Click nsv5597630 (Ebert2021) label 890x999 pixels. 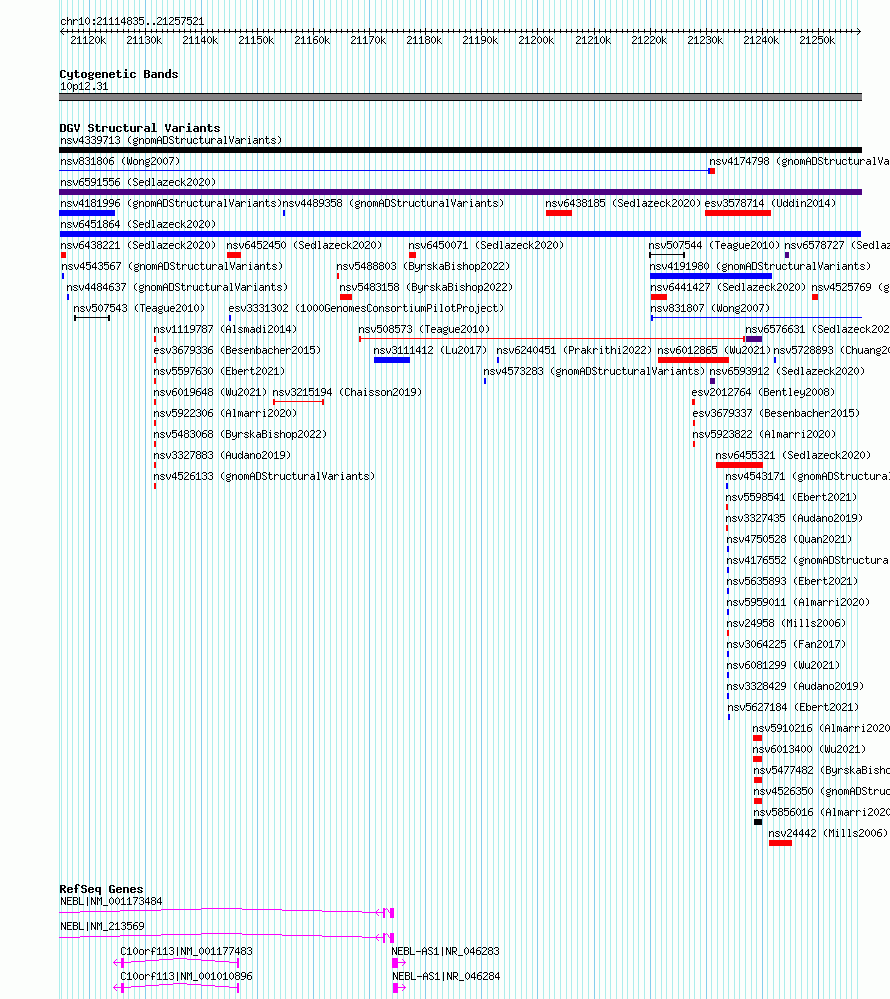[219, 371]
